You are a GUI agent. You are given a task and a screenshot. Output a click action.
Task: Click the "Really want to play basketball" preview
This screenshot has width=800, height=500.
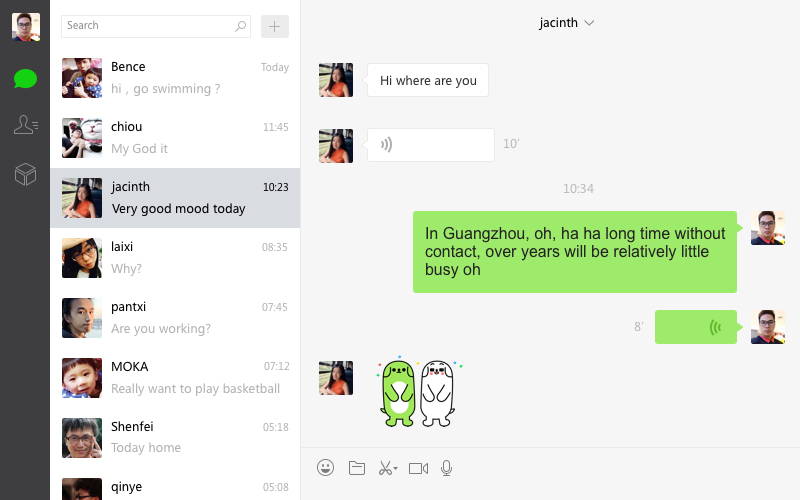[x=195, y=389]
